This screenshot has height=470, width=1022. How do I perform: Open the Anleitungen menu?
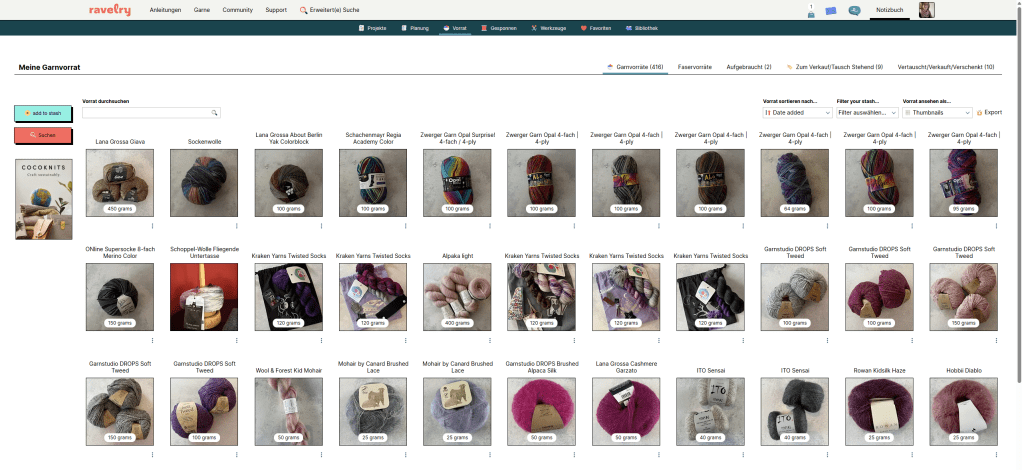165,10
